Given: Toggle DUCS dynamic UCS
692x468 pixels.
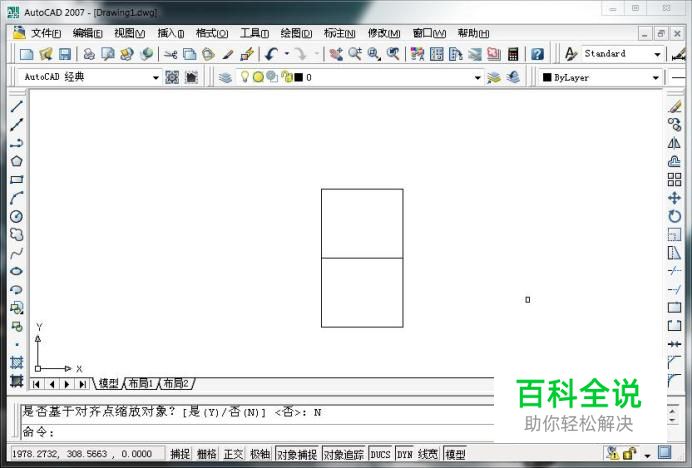Looking at the screenshot, I should point(380,454).
